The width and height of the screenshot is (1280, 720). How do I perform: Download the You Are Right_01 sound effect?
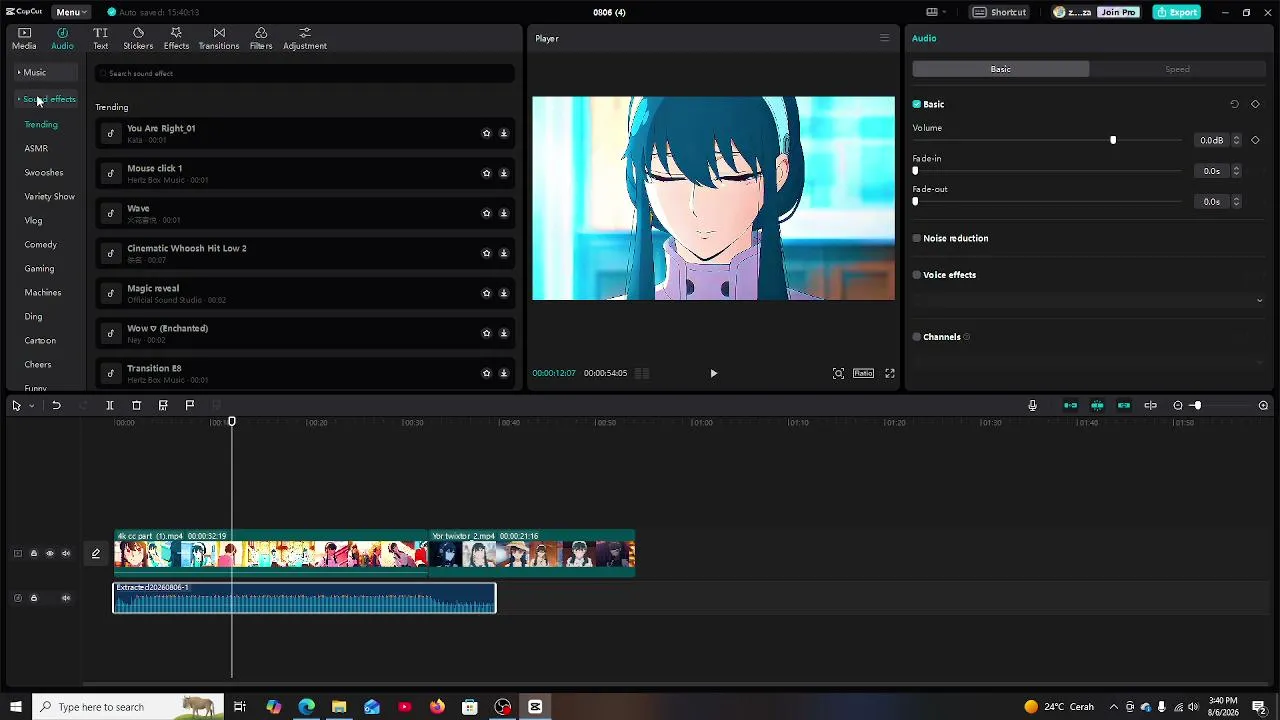pos(504,133)
